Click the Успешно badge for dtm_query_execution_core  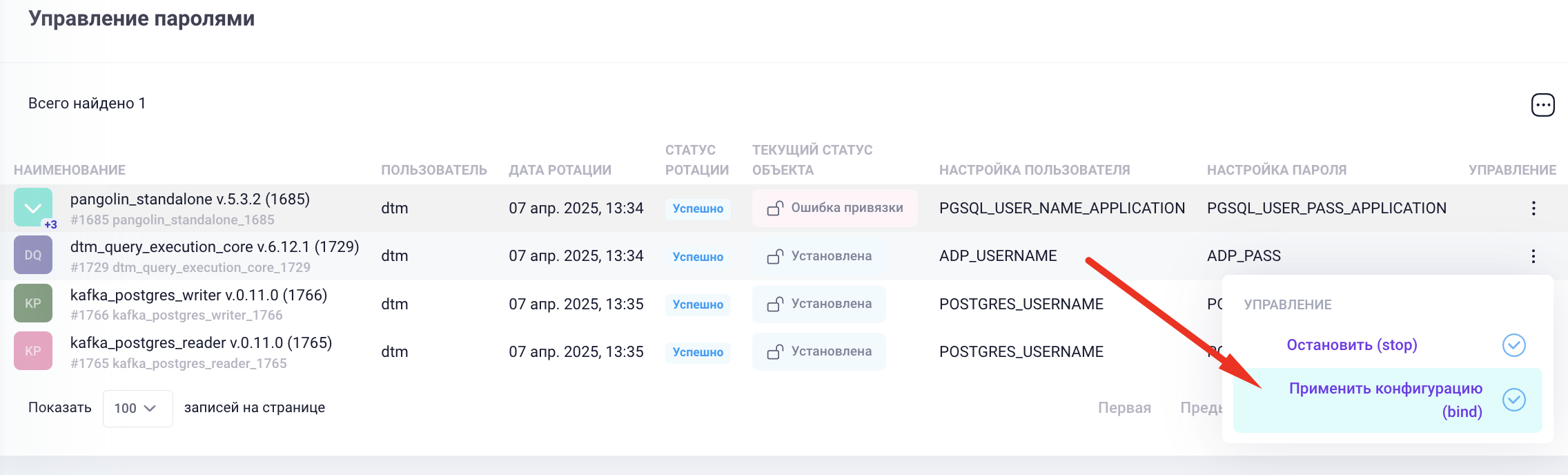pos(698,256)
